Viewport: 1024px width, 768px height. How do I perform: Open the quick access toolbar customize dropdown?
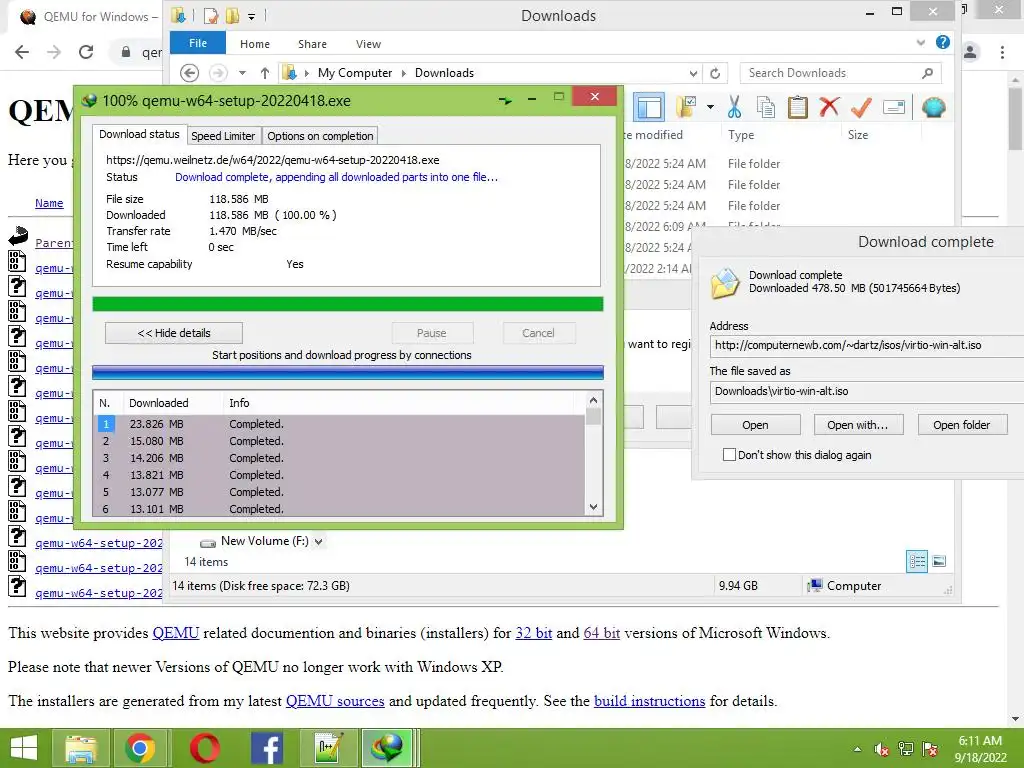[x=251, y=16]
